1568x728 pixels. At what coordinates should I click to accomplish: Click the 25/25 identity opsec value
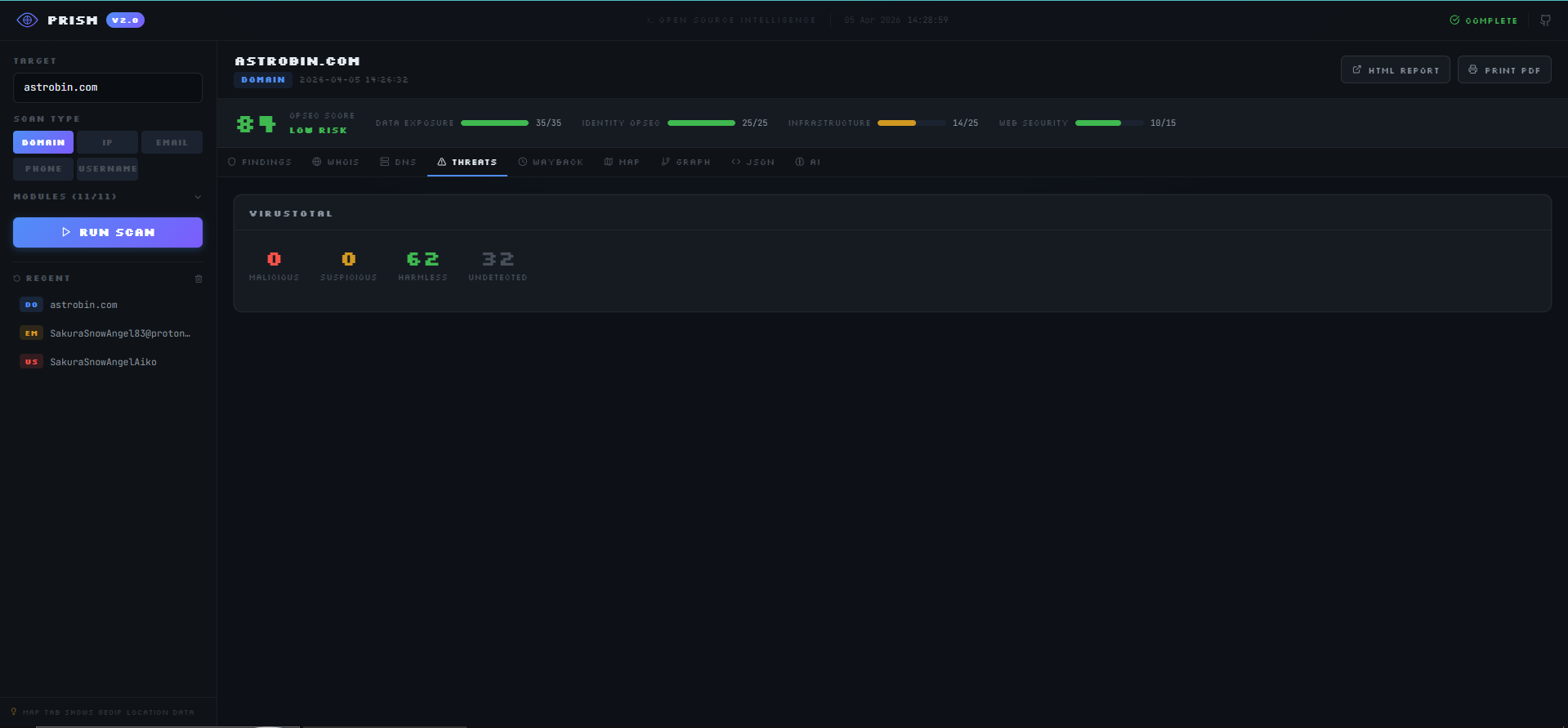point(755,123)
